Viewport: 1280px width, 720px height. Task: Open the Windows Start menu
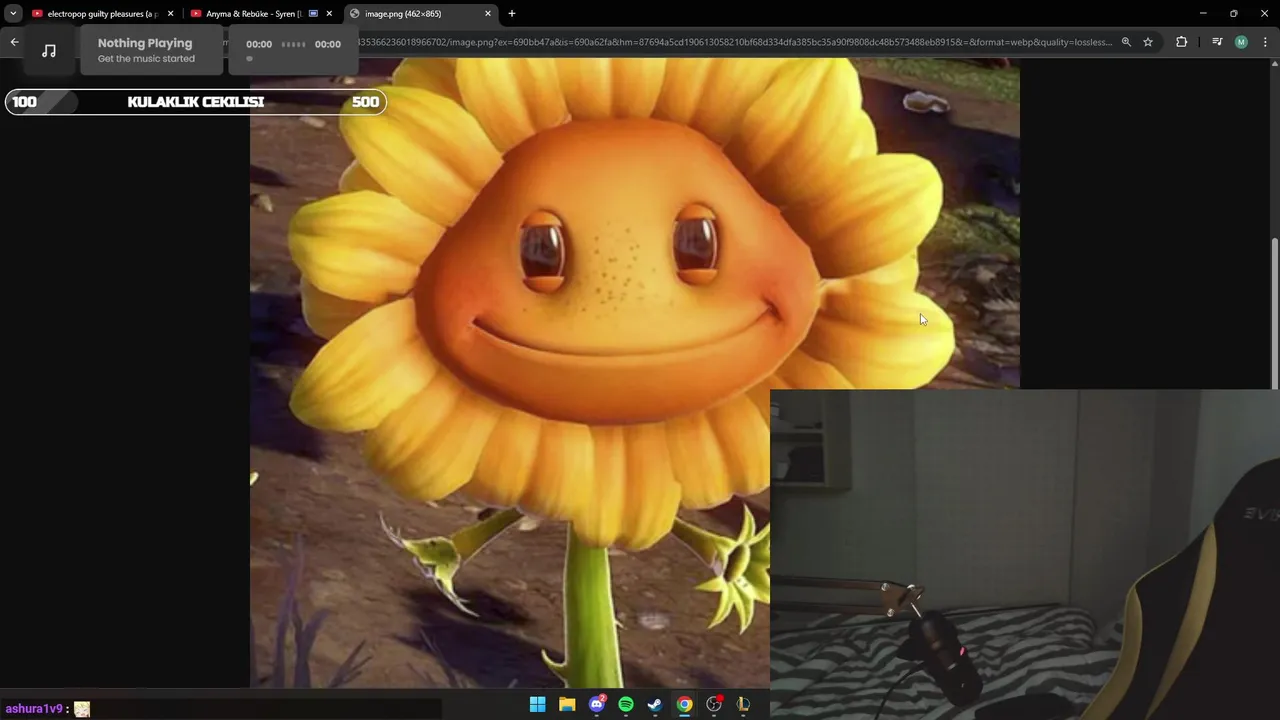coord(538,705)
